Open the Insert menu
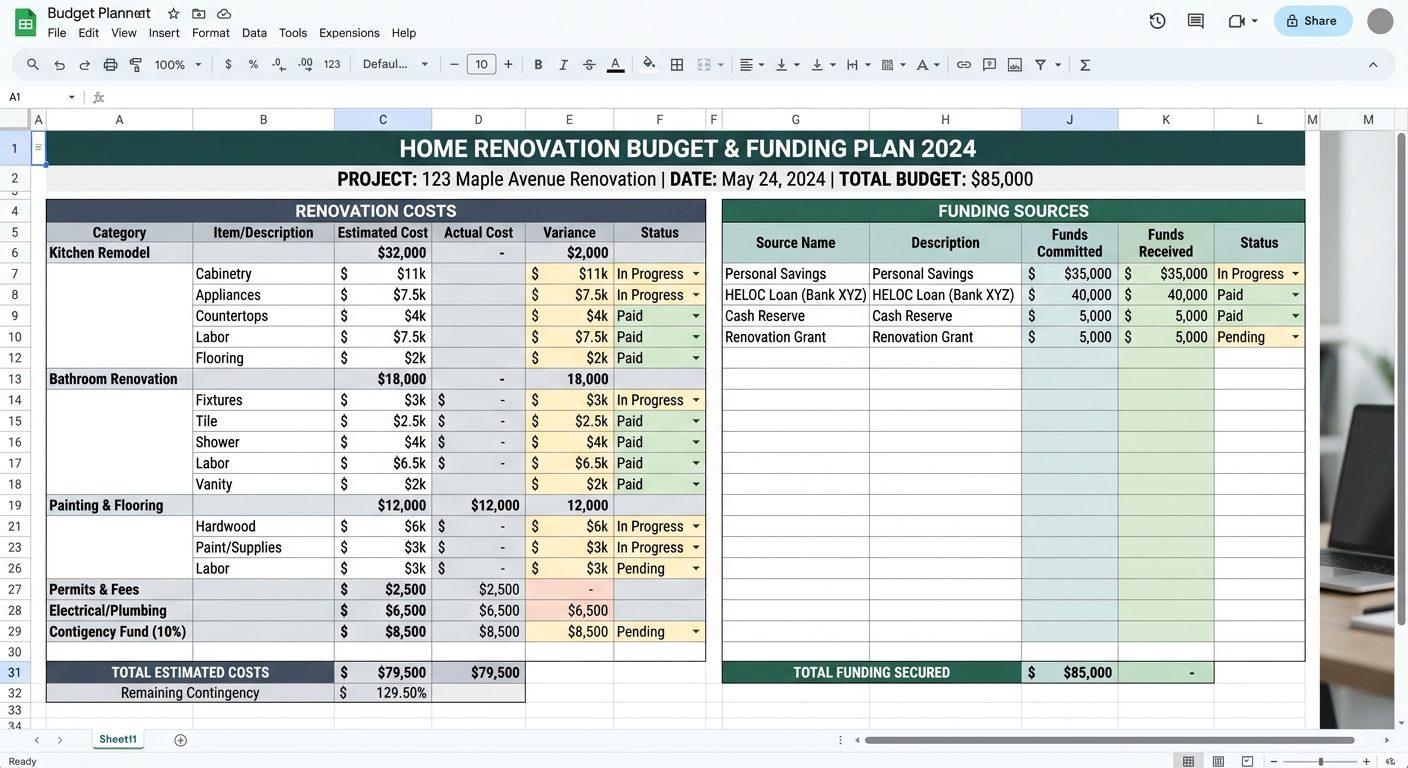 point(164,33)
